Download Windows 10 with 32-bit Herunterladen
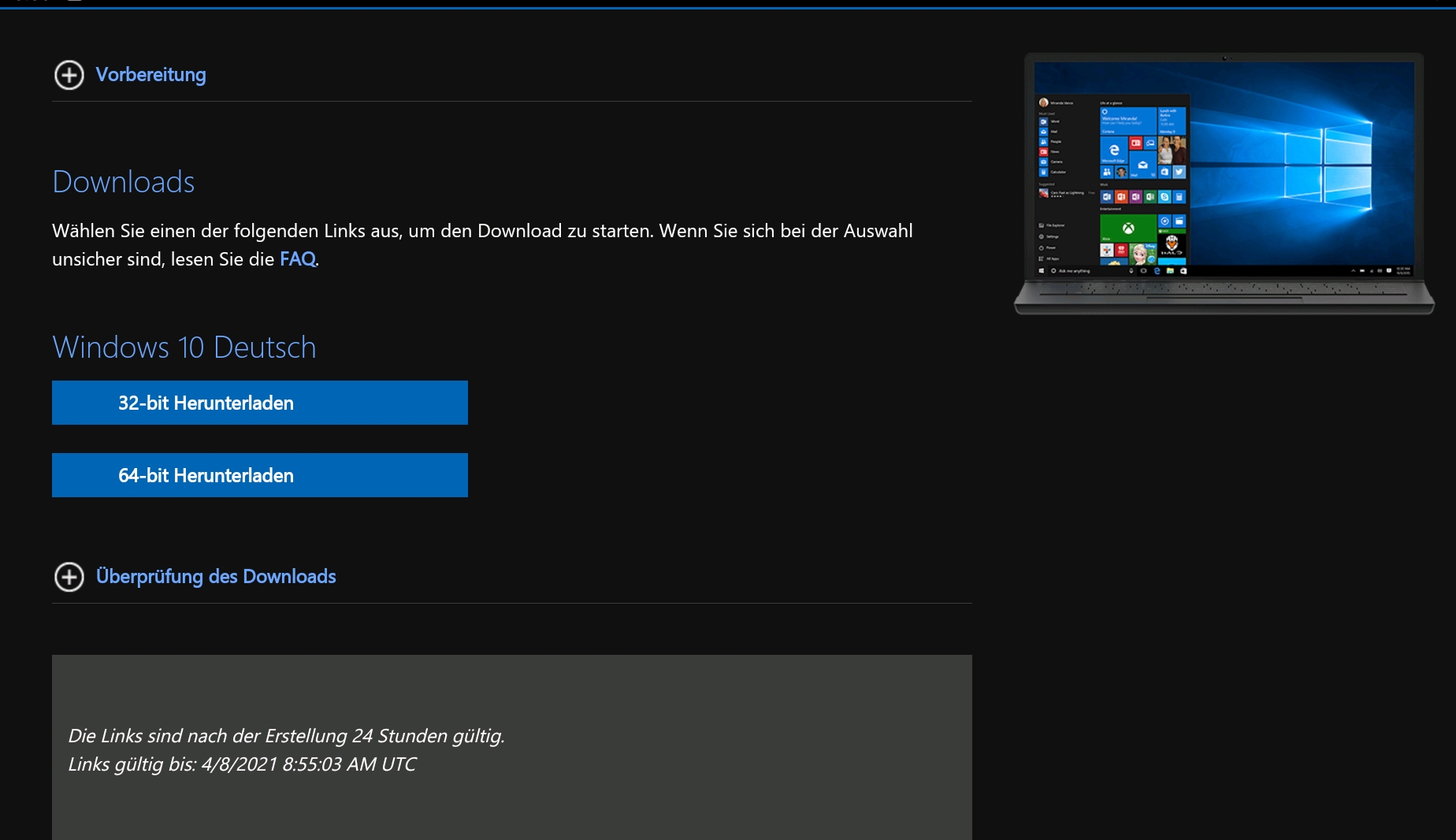The height and width of the screenshot is (840, 1456). [260, 403]
